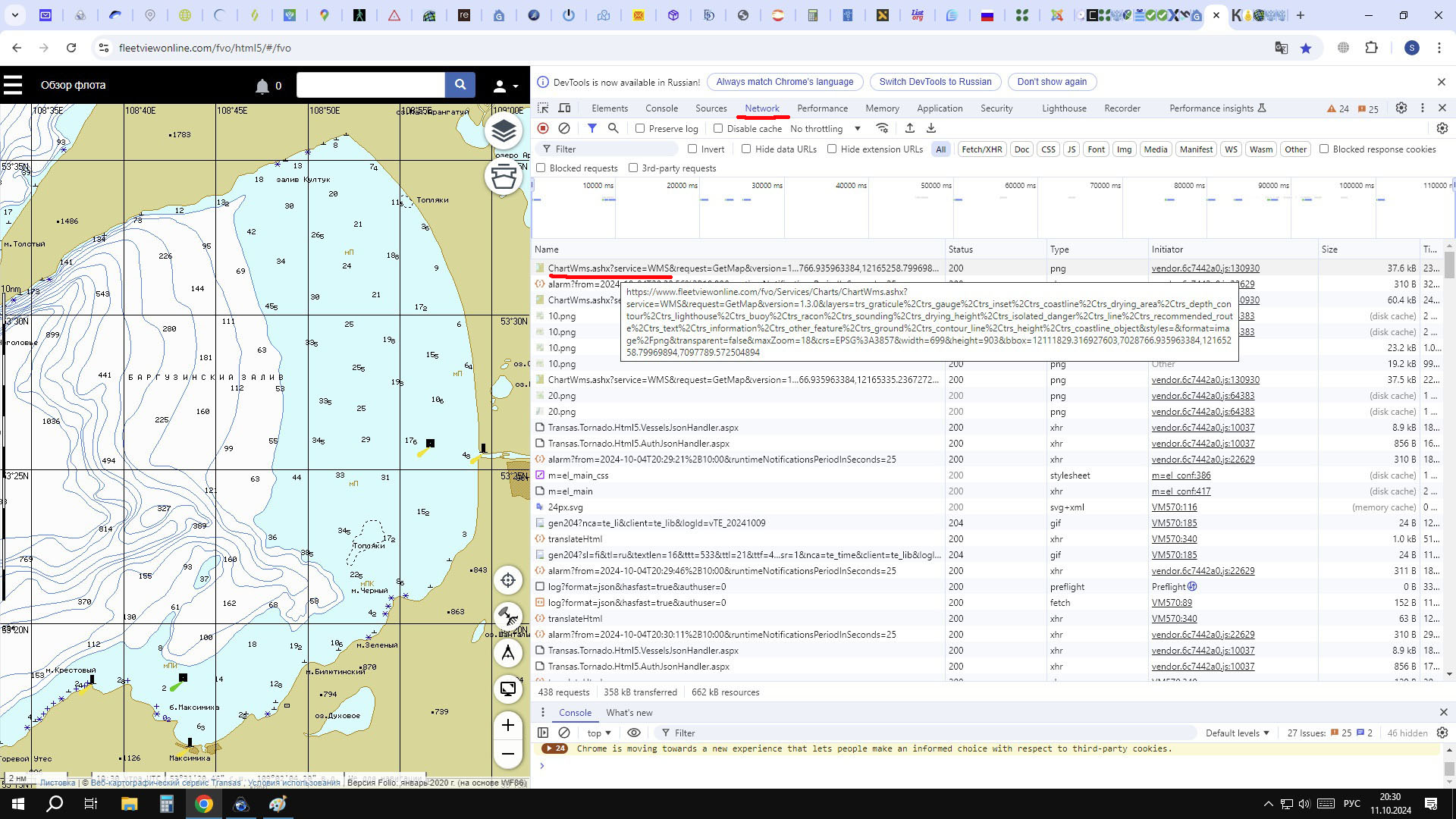Viewport: 1456px width, 819px height.
Task: Clear the network log
Action: [564, 128]
